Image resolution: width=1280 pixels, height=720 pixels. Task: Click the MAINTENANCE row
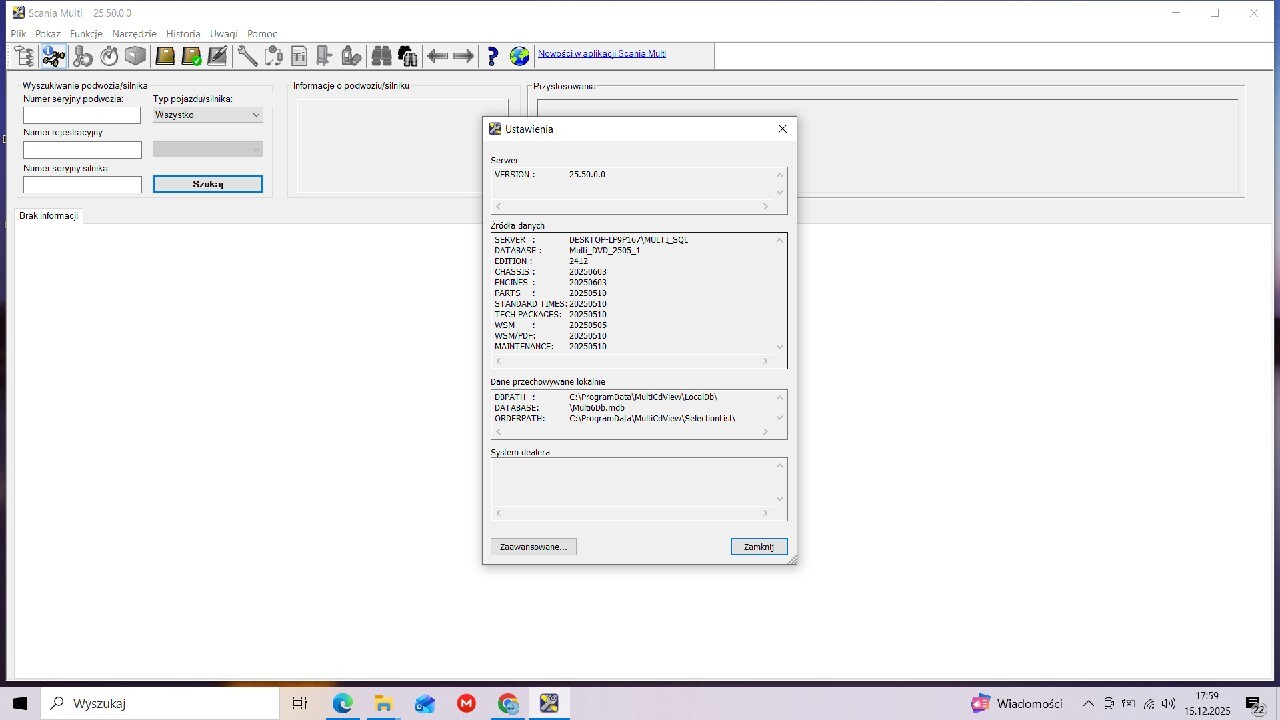click(x=551, y=346)
